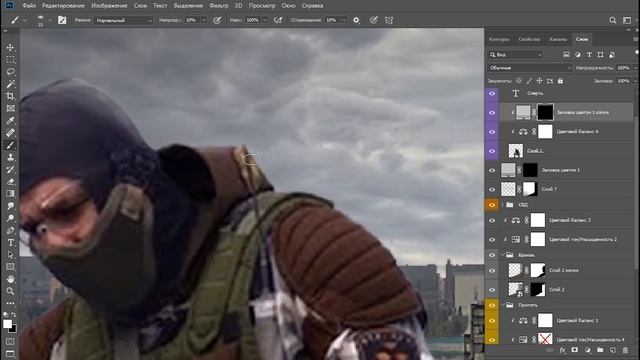The width and height of the screenshot is (640, 360).
Task: Hide the 'Слой 2 копия' layer
Action: tap(492, 271)
